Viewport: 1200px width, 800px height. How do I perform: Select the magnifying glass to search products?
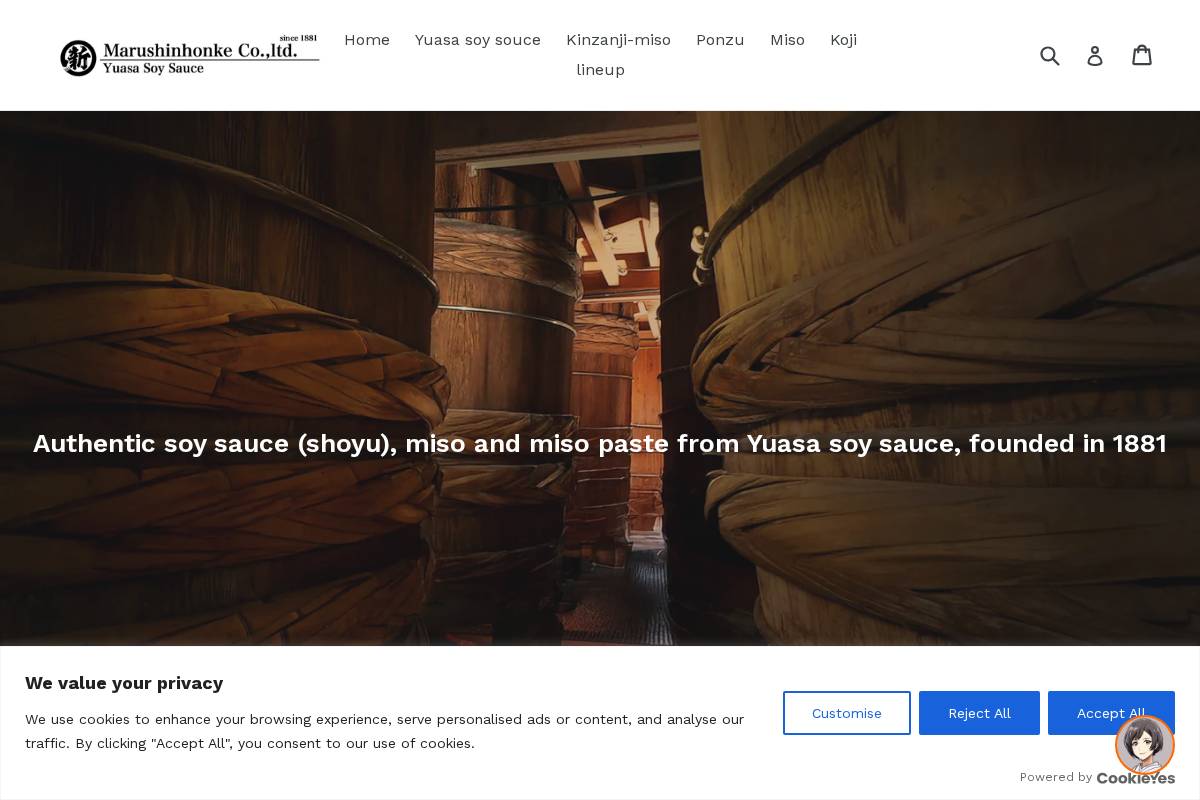point(1050,55)
